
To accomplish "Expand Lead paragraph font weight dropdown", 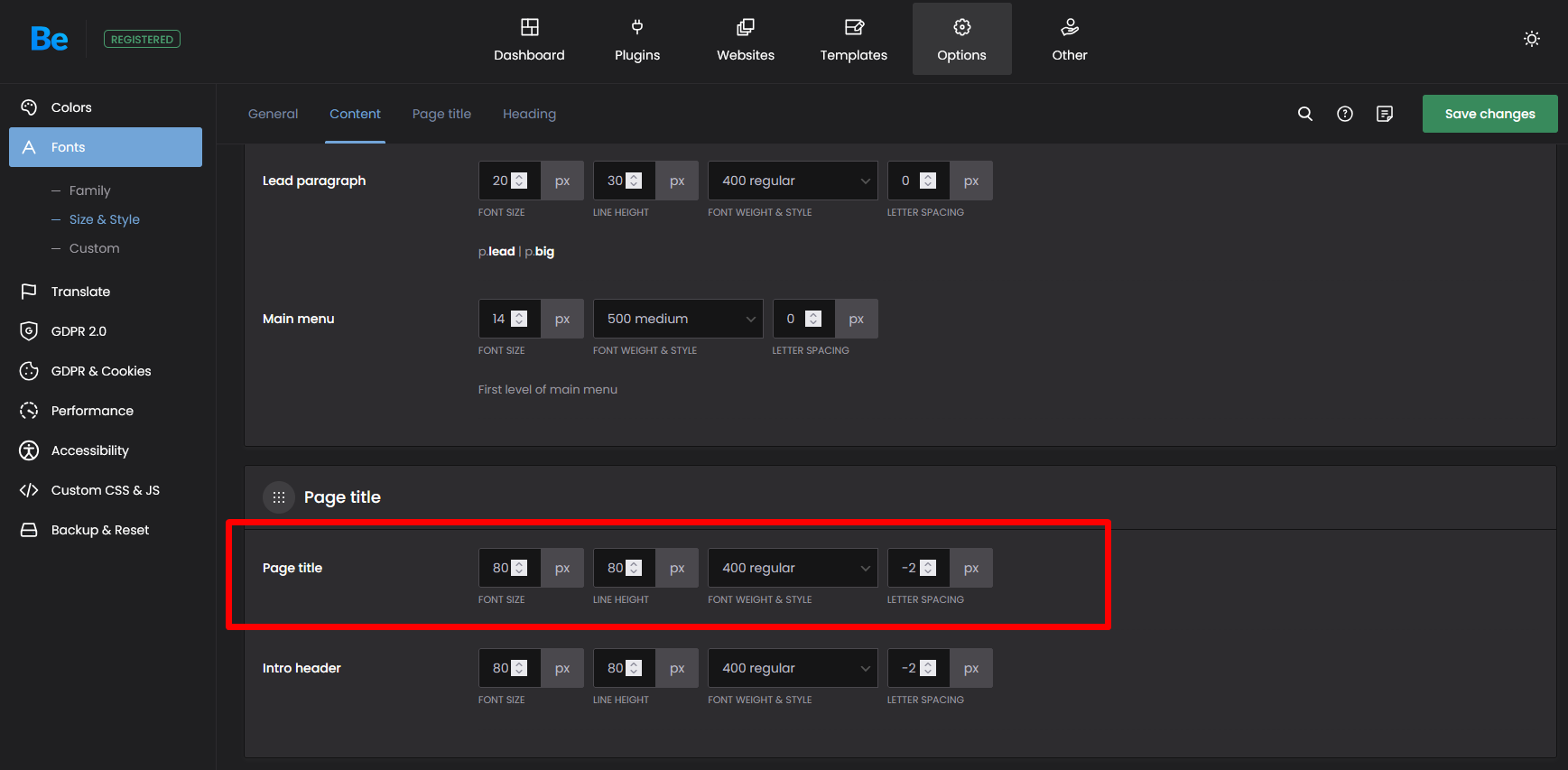I will point(792,181).
